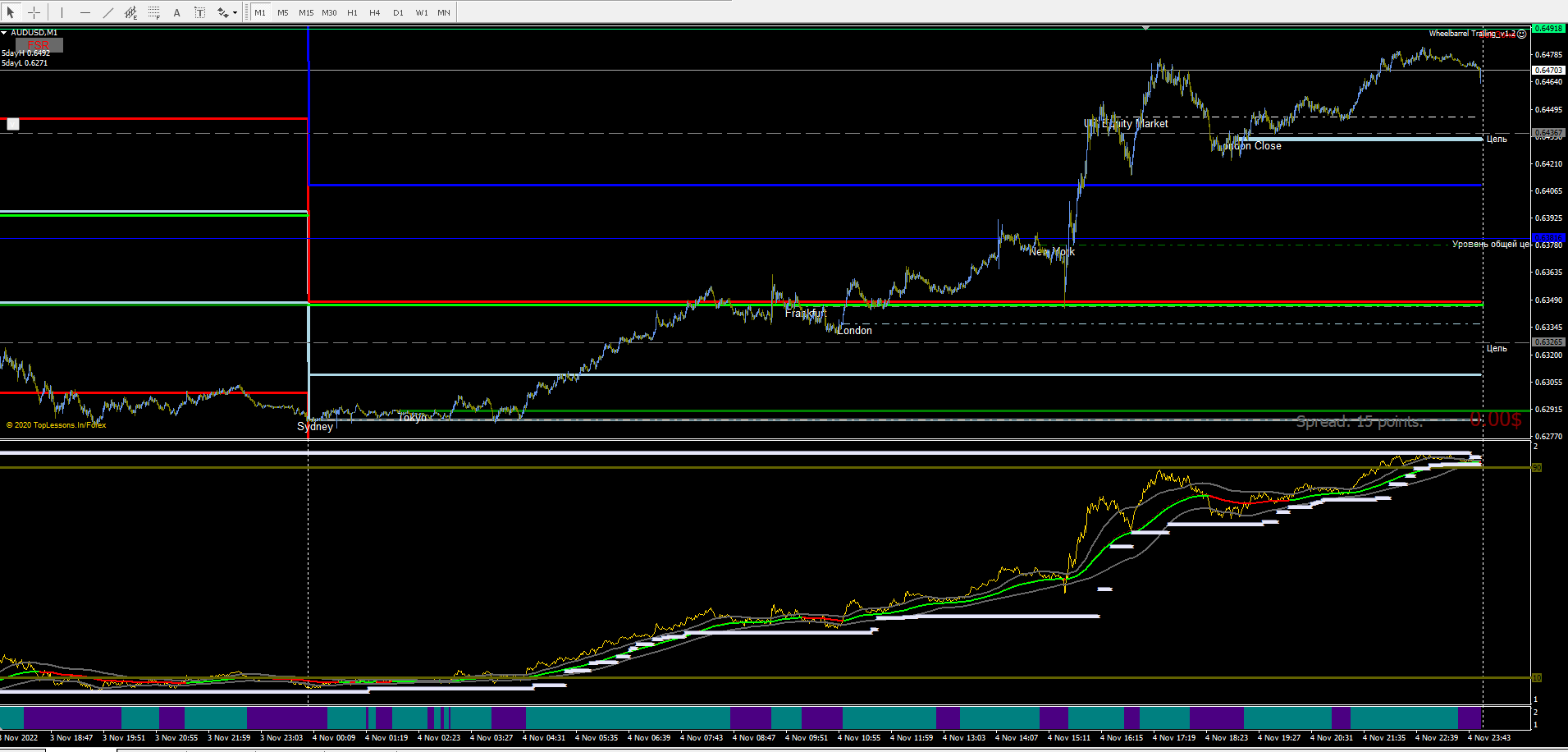Click the white square on red line

(13, 124)
